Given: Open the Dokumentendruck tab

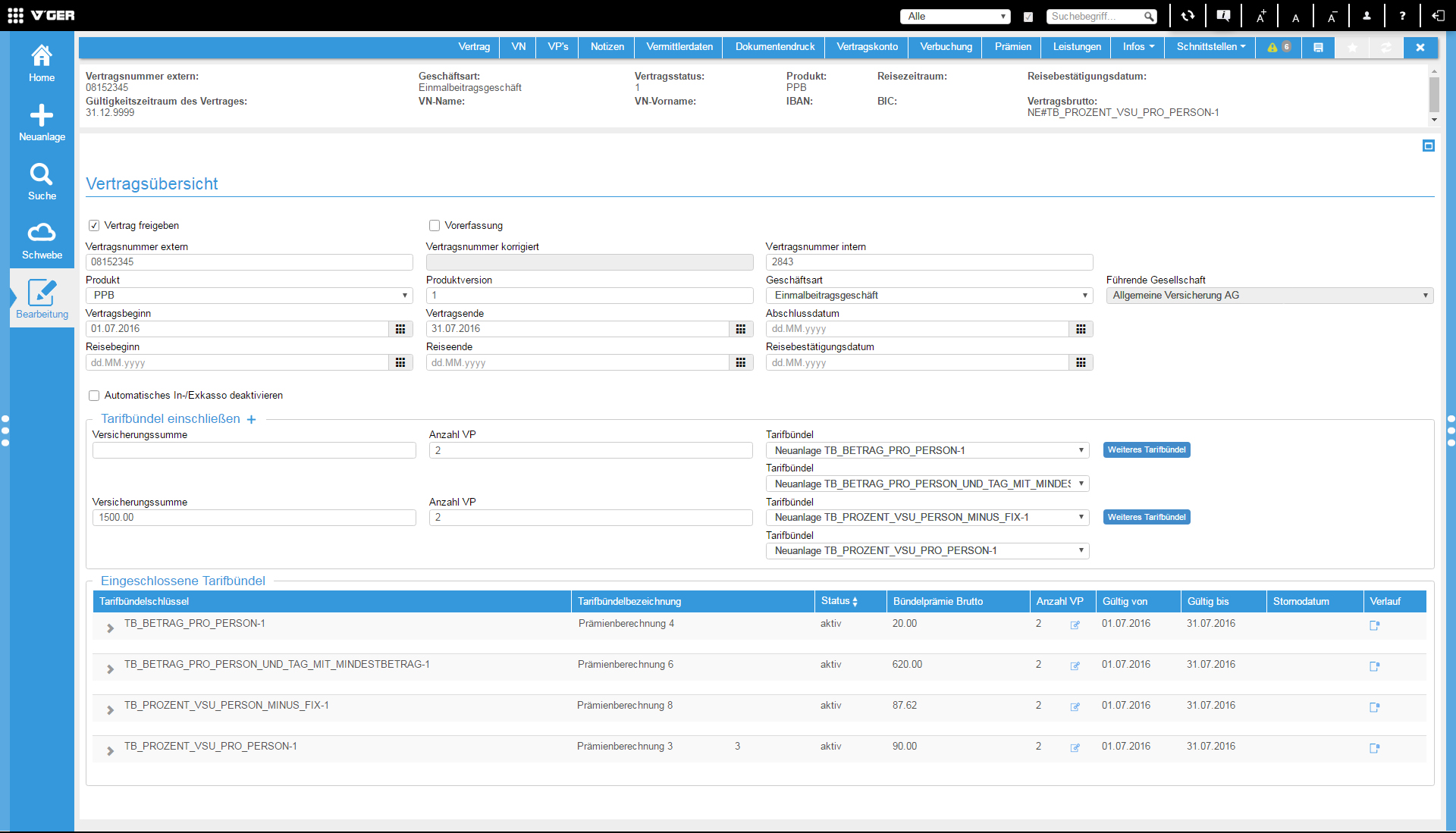Looking at the screenshot, I should (x=775, y=47).
